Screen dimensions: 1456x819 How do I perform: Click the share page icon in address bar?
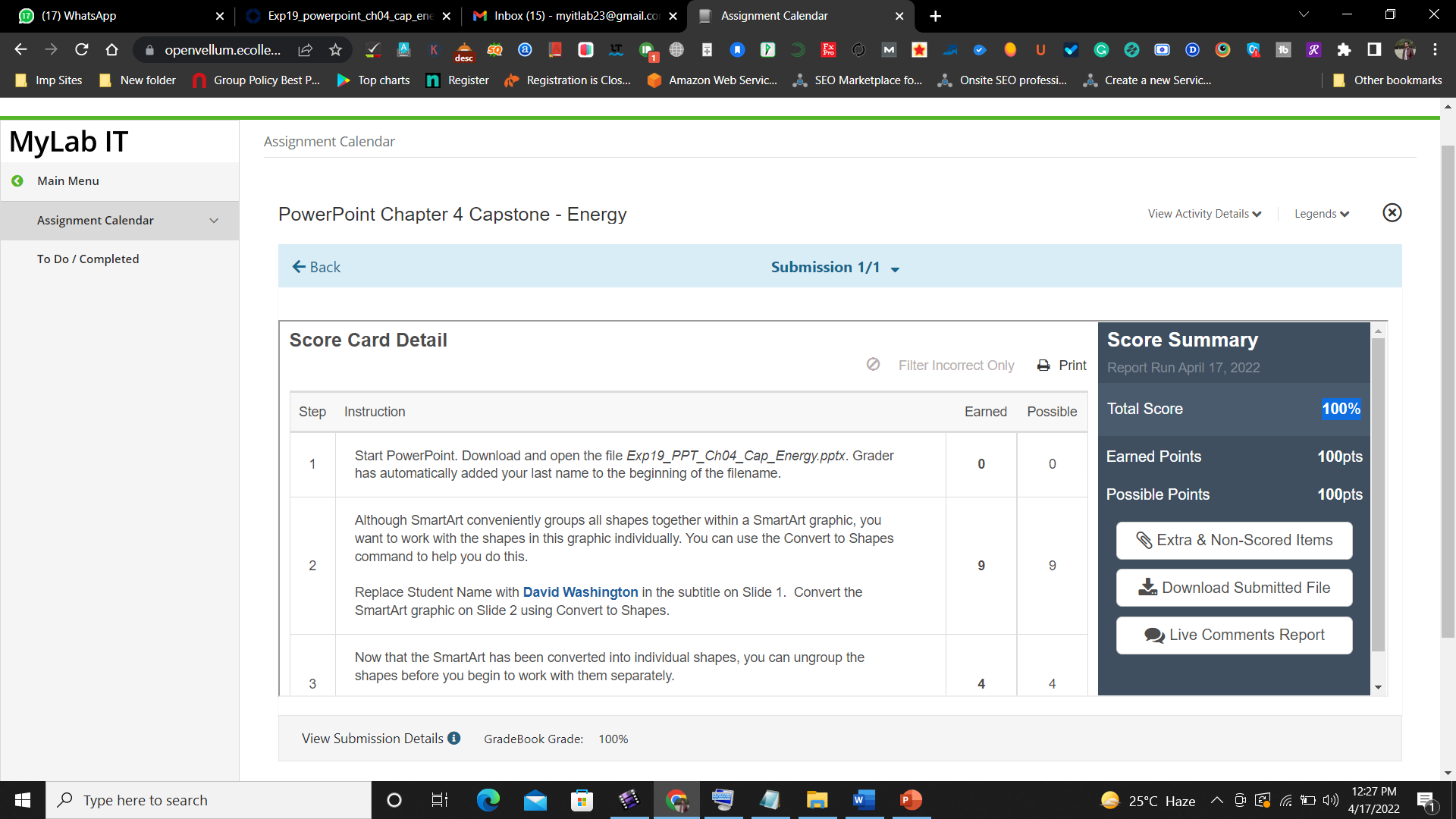[x=305, y=50]
